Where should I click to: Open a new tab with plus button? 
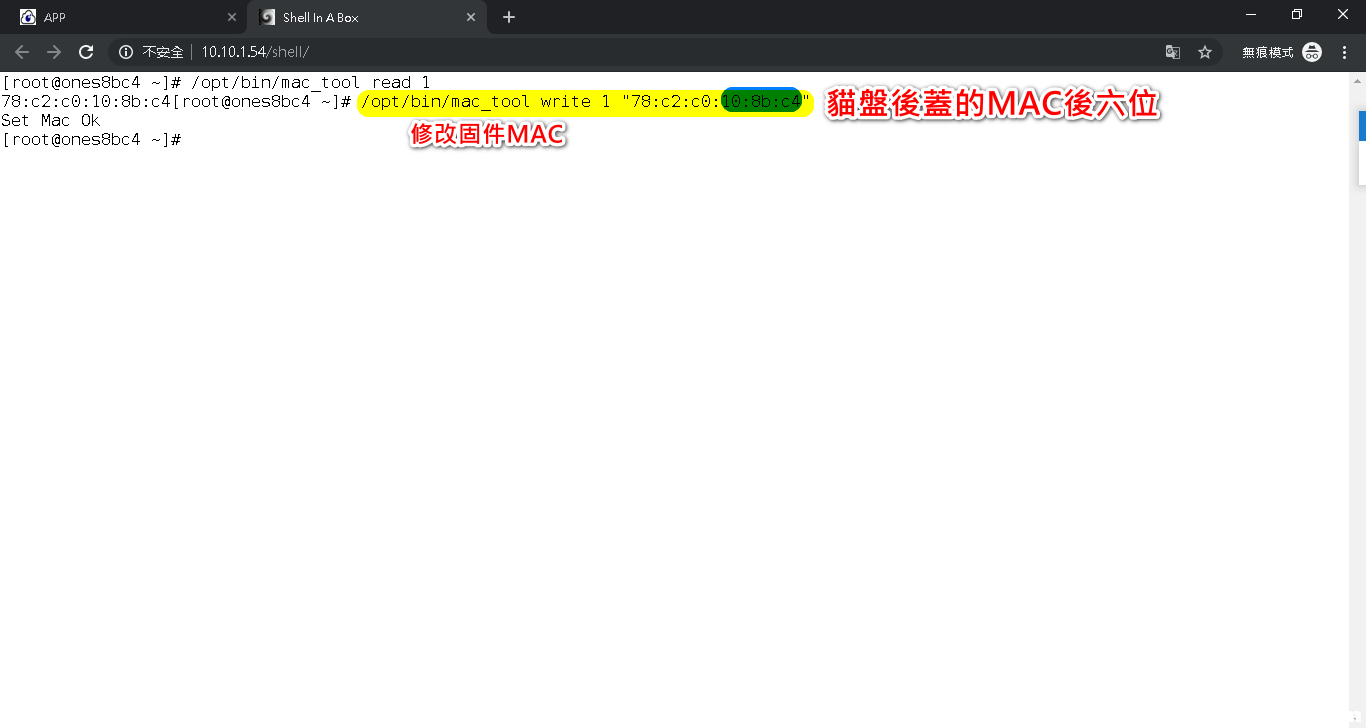point(509,17)
